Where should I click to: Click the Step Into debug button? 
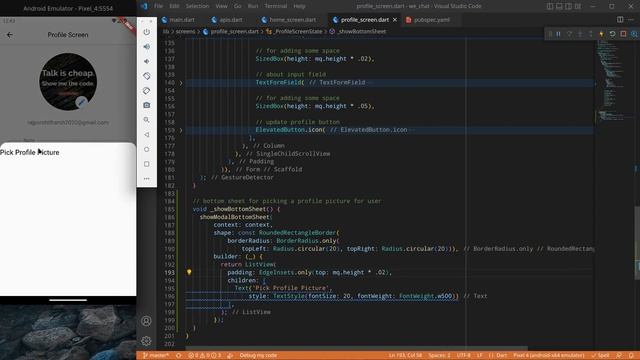(x=580, y=34)
